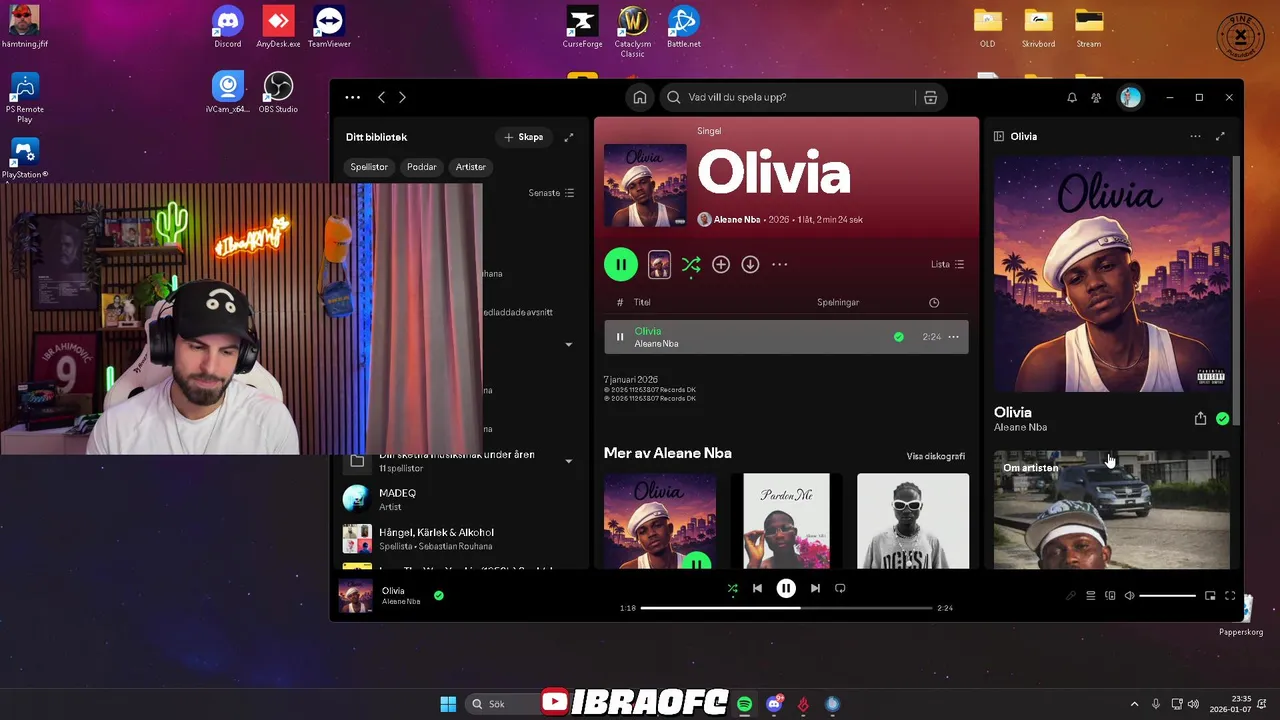The height and width of the screenshot is (720, 1280).
Task: Adjust the volume slider
Action: pos(1167,596)
